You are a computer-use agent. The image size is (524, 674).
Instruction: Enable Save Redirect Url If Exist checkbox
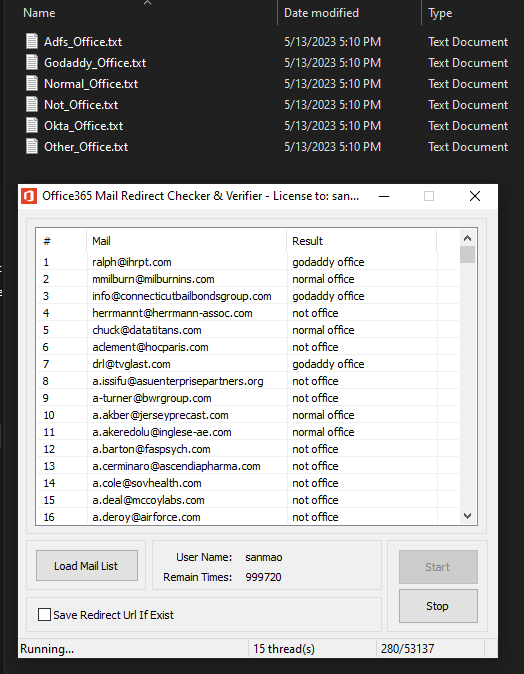[44, 615]
